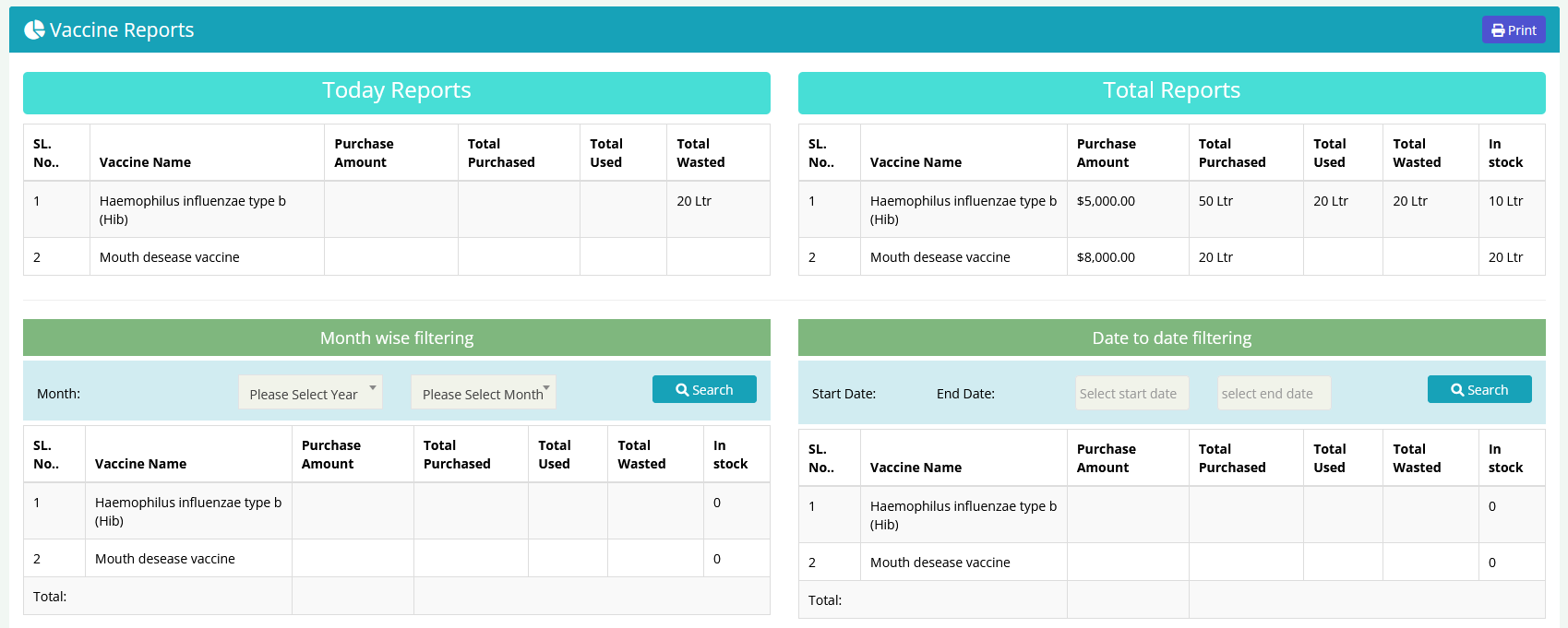Click Search in Date to date filtering
Screen dimensions: 1568x628
[x=1478, y=390]
